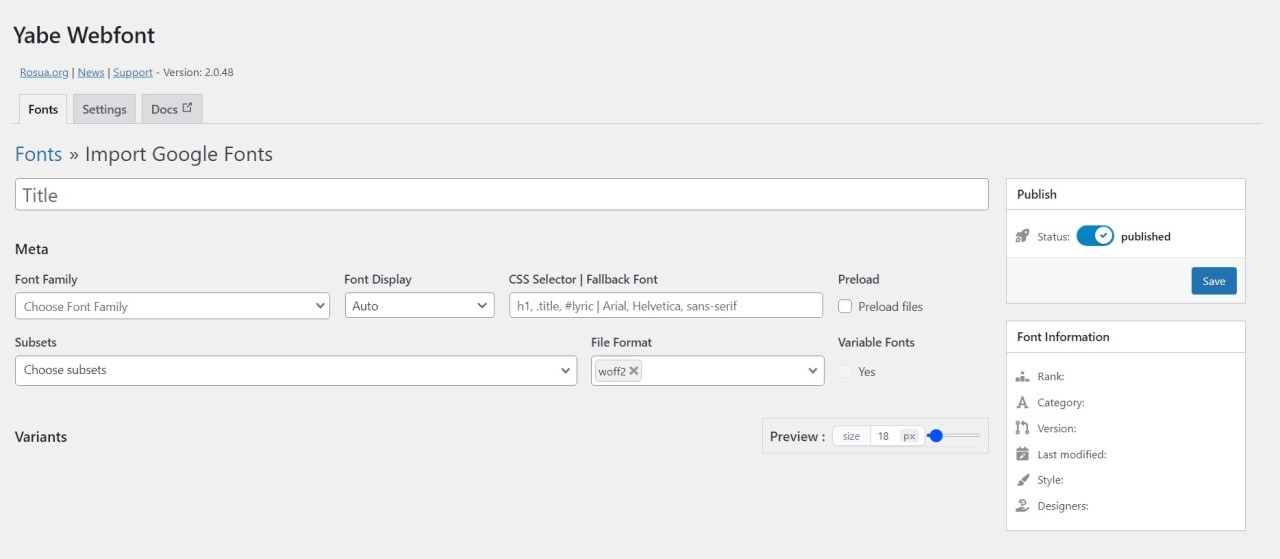
Task: Click the Version branch icon
Action: tap(1022, 428)
